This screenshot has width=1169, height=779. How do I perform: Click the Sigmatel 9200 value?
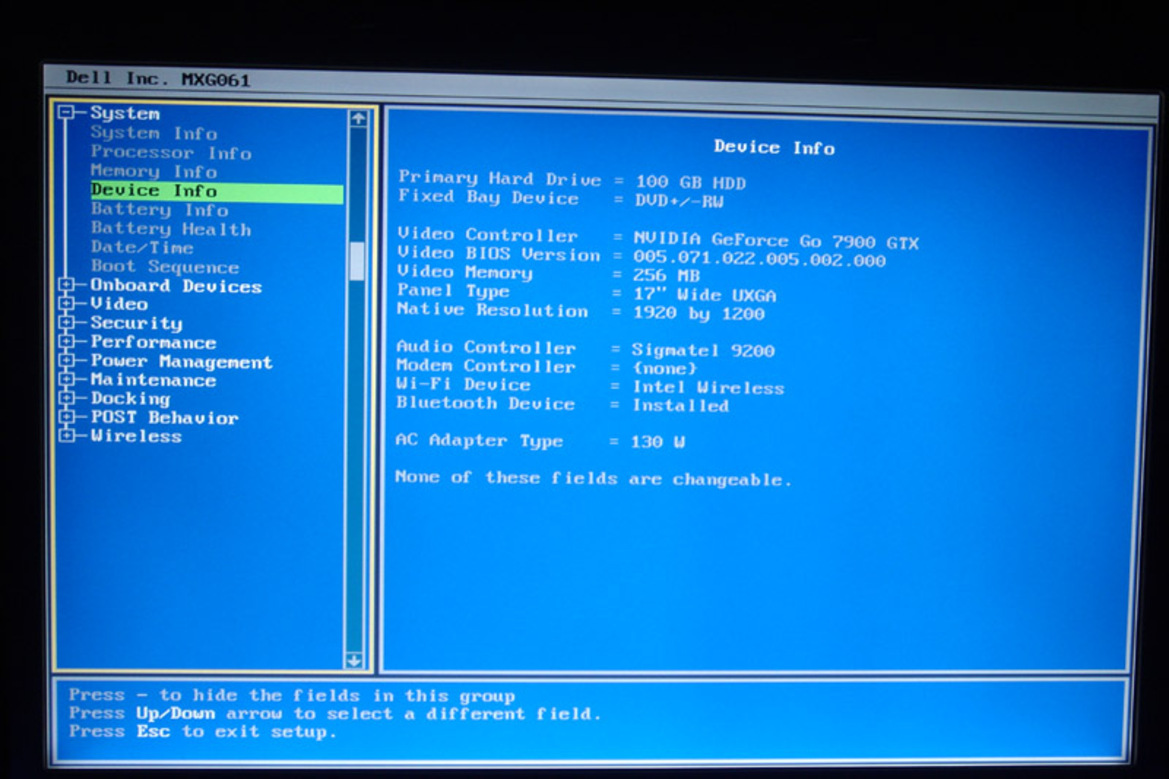[x=703, y=350]
